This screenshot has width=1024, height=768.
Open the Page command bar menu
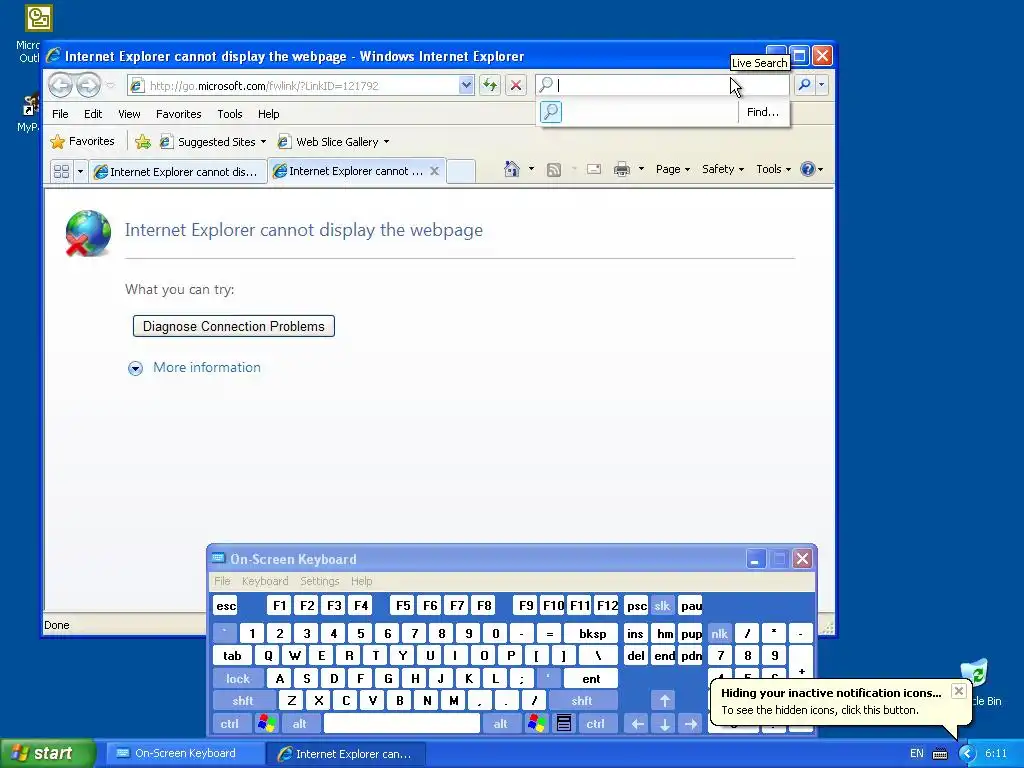pos(673,169)
